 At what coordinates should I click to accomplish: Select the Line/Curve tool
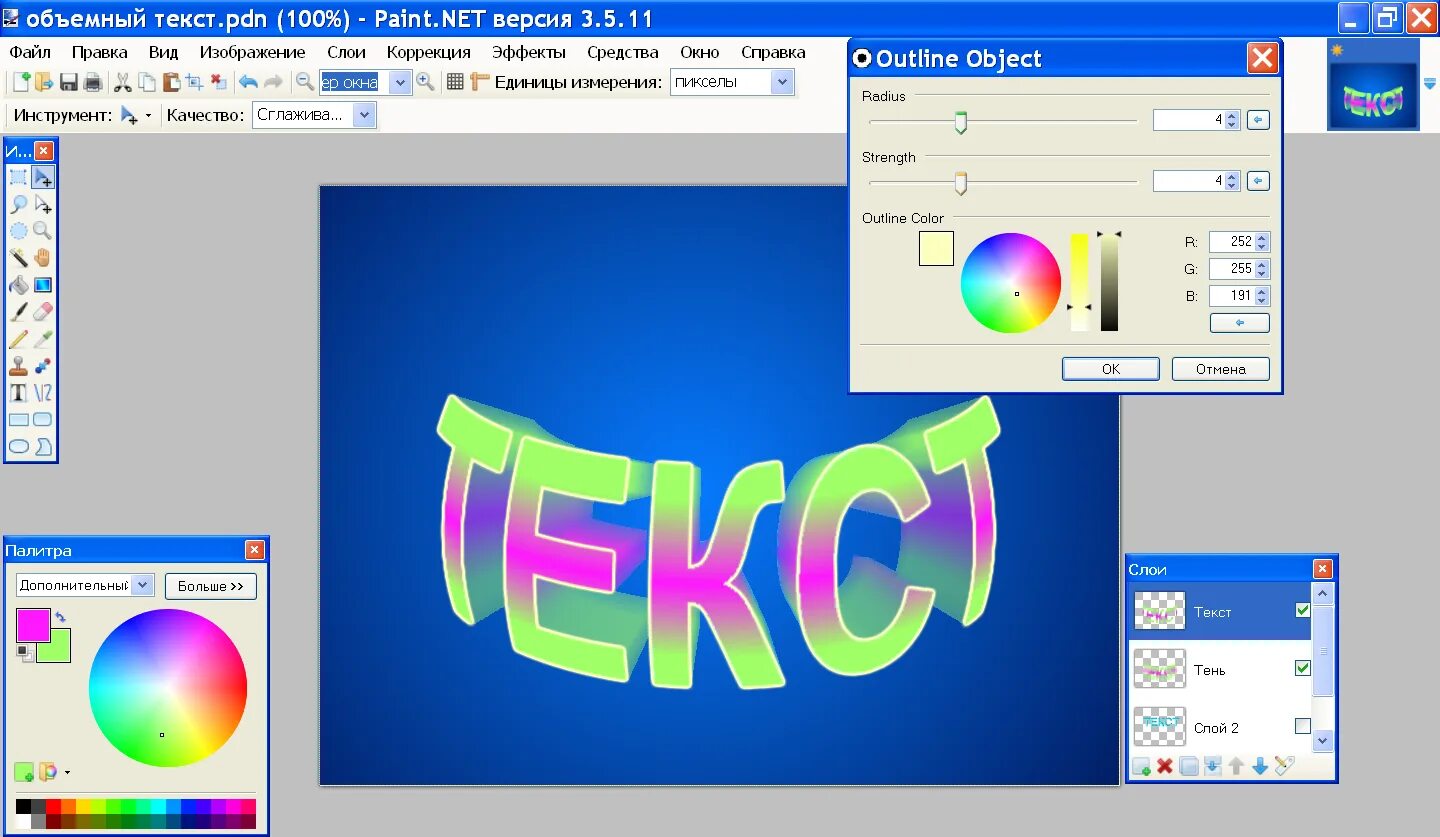(43, 393)
